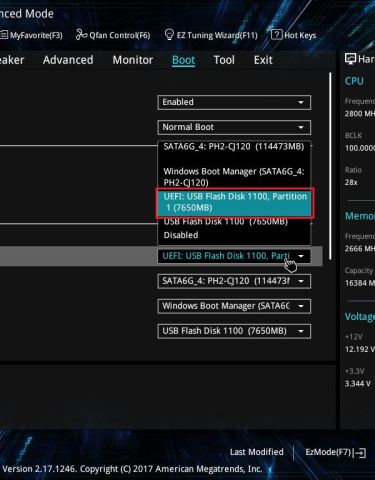Open the Tool tab
Screen dimensions: 375x480
pos(224,60)
